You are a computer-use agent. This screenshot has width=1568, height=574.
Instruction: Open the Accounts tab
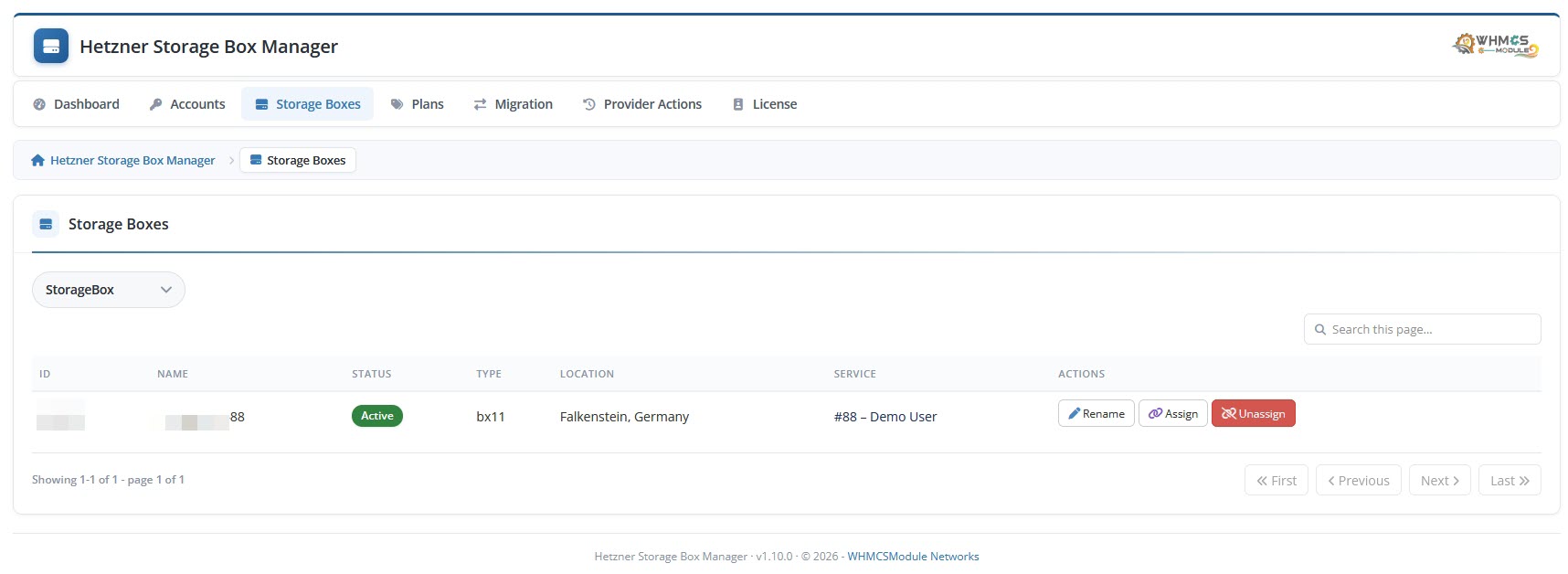tap(187, 104)
